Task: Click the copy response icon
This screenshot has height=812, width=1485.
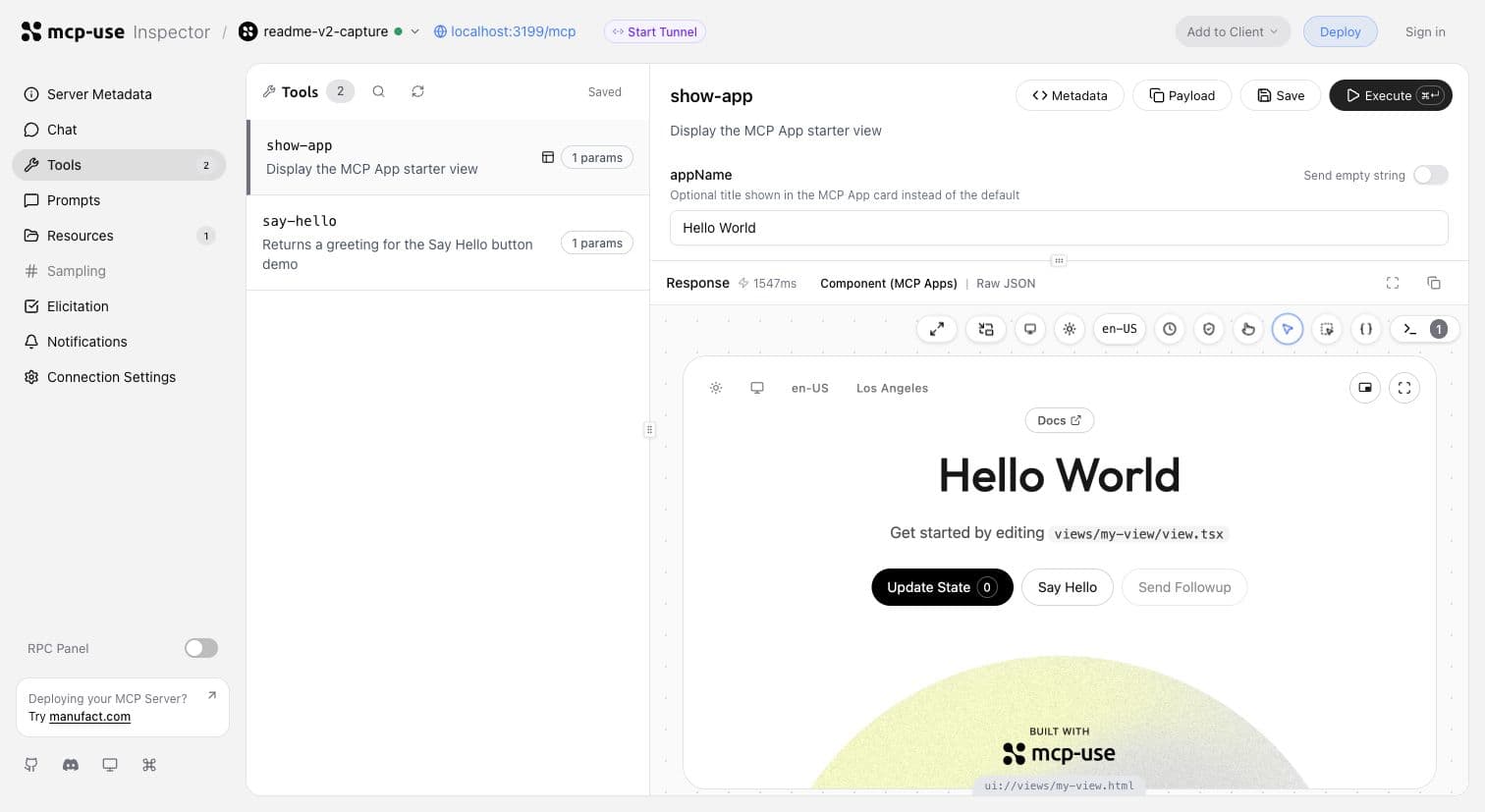Action: pyautogui.click(x=1434, y=283)
